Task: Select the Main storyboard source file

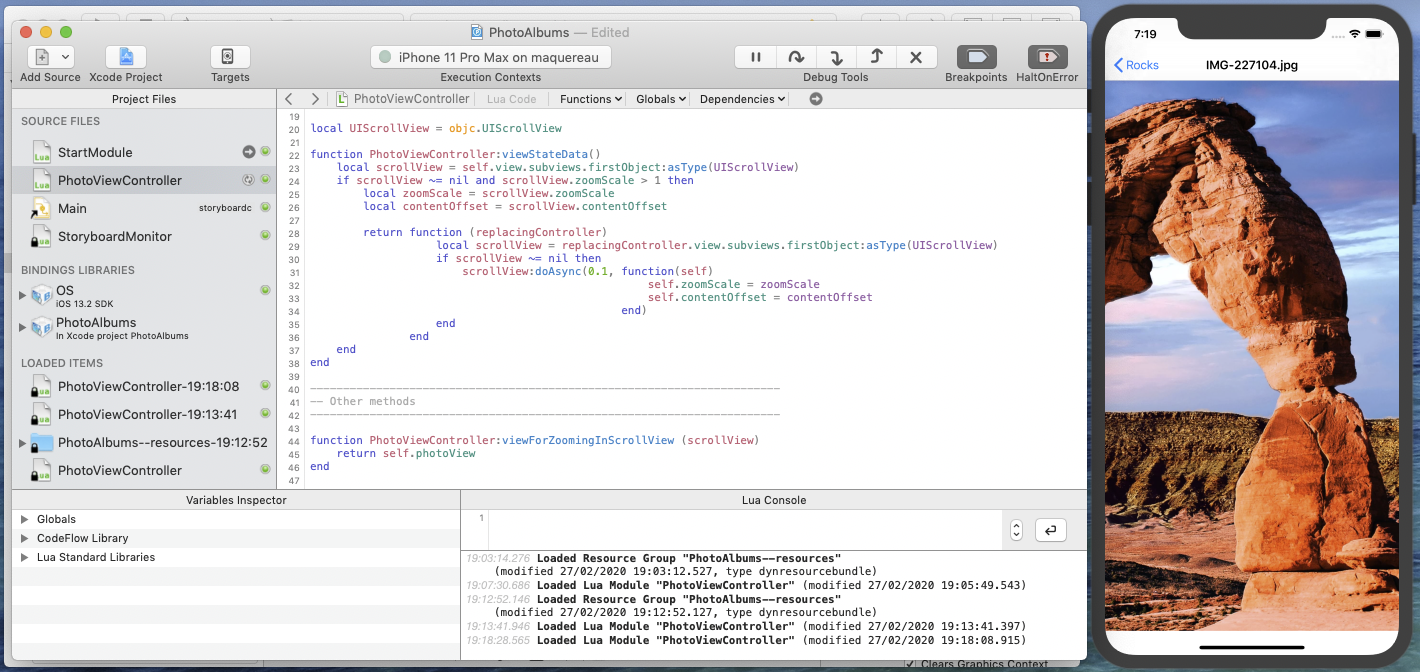Action: 144,208
